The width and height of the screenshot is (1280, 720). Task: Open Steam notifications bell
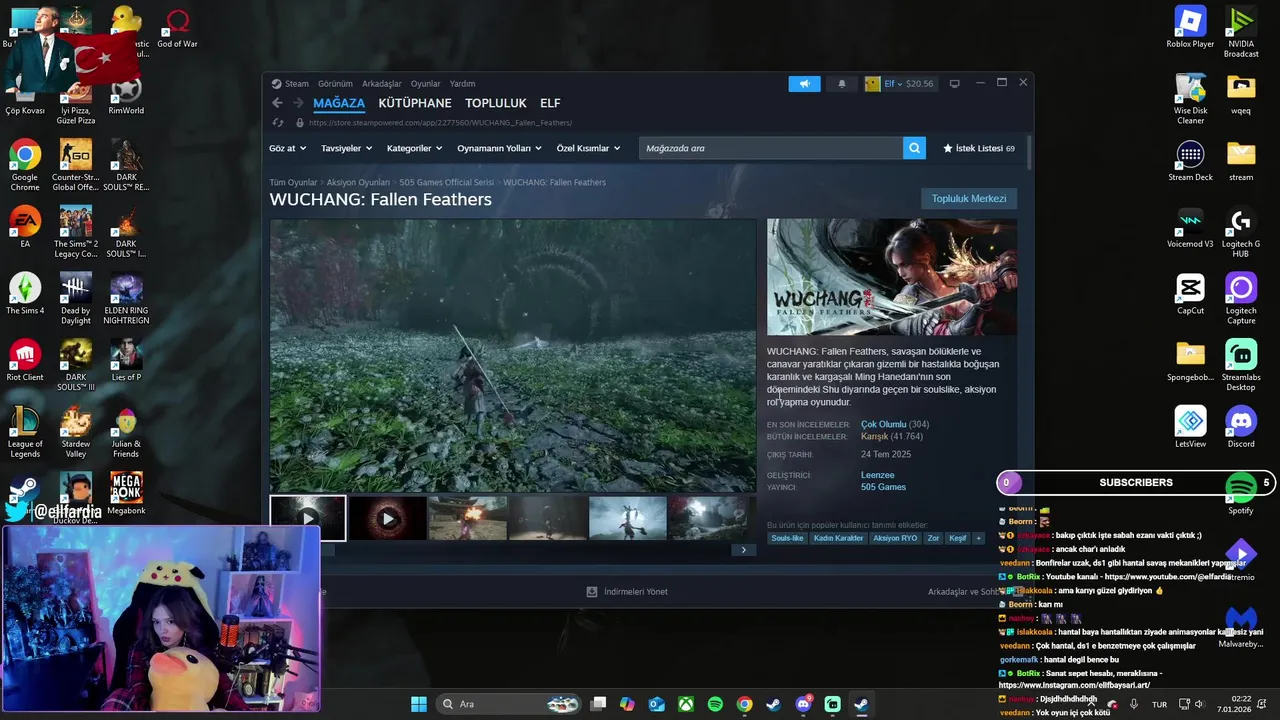(x=842, y=84)
